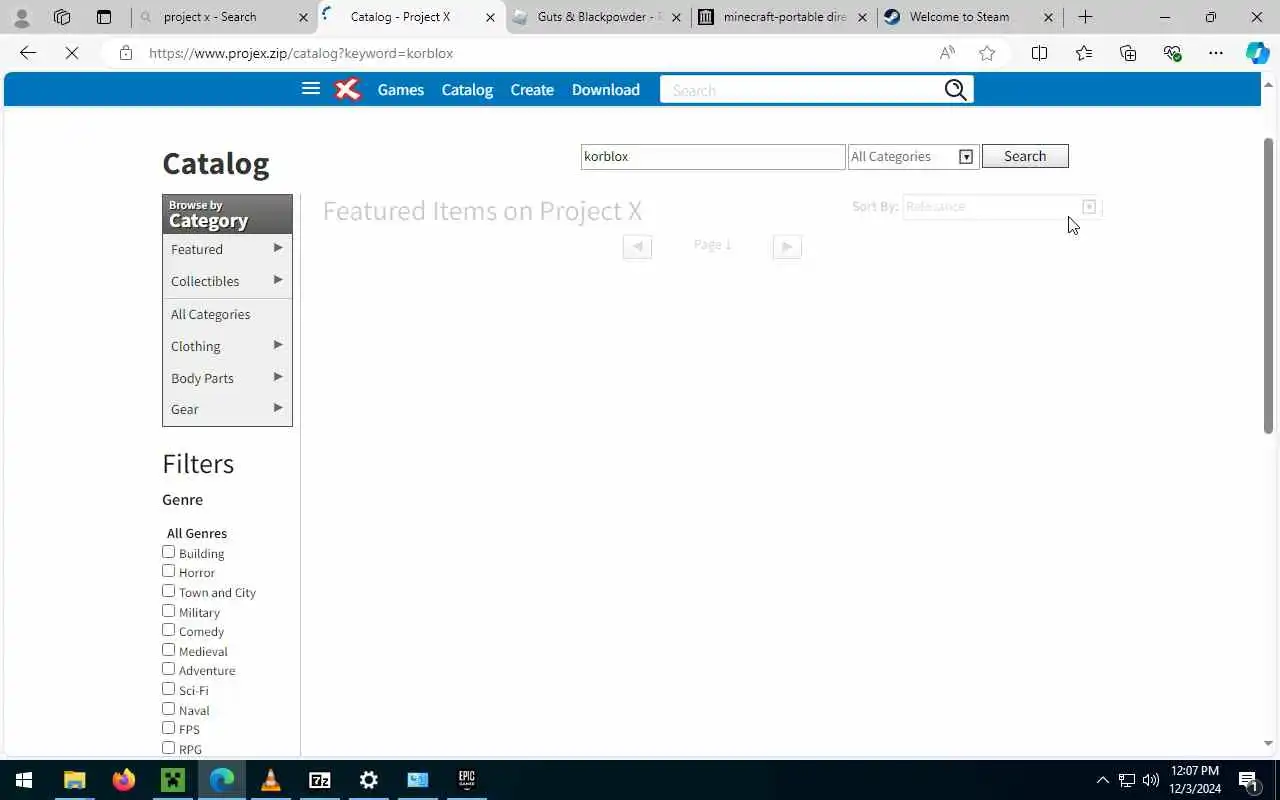
Task: Check the Building genre checkbox
Action: 168,552
